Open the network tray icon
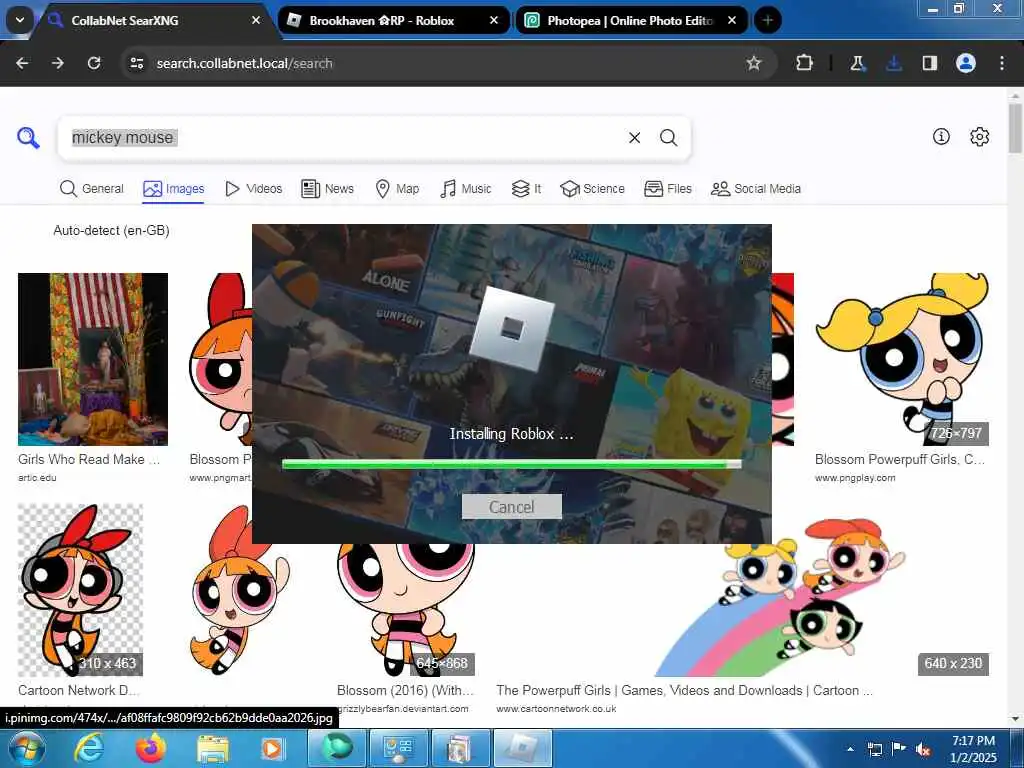This screenshot has width=1024, height=768. [x=874, y=749]
